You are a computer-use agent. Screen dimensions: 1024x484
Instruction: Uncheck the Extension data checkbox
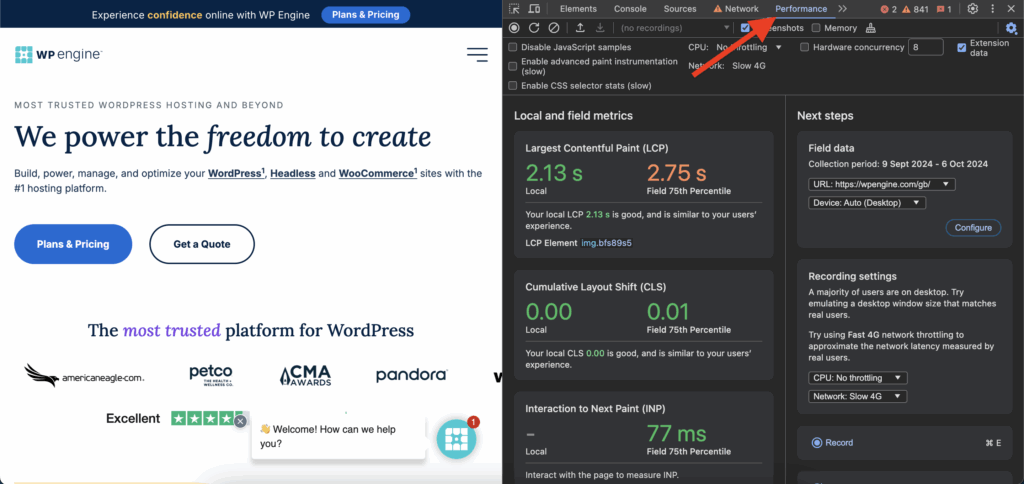[x=961, y=47]
